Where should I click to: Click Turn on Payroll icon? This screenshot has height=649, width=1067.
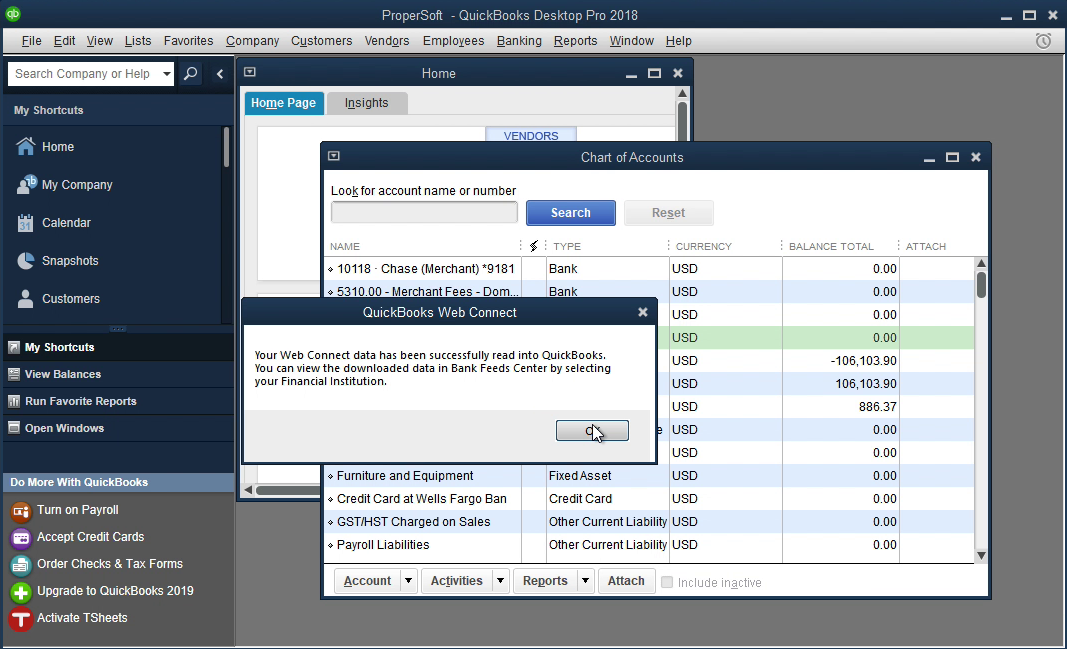(x=21, y=510)
